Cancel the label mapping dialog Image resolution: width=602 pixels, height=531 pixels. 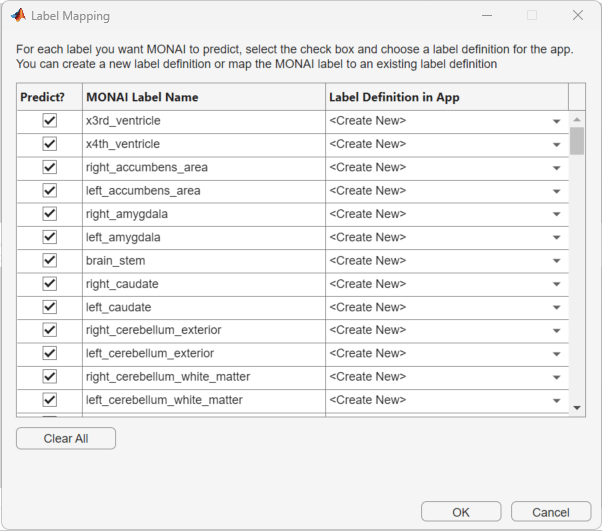coord(550,512)
